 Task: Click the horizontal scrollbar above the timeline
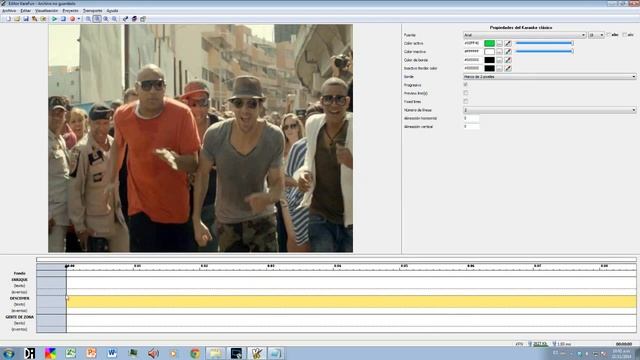pyautogui.click(x=336, y=259)
